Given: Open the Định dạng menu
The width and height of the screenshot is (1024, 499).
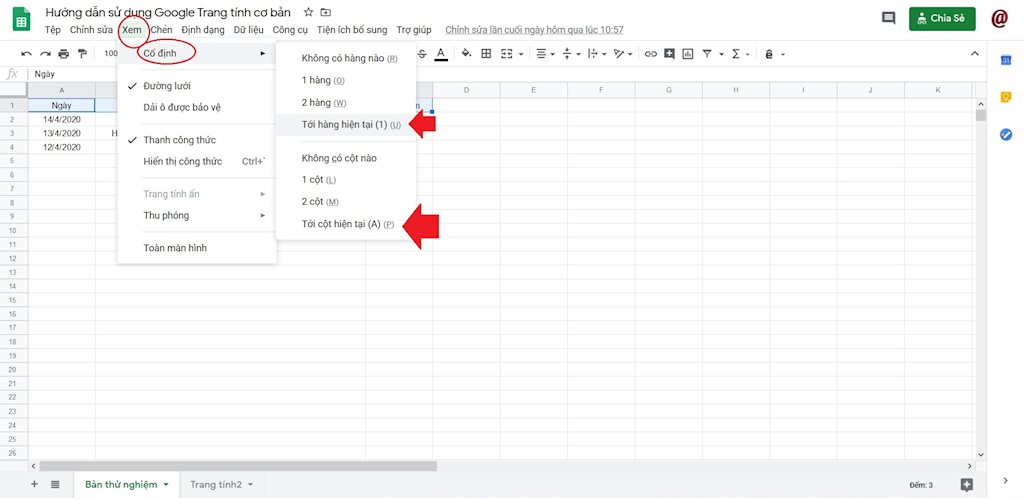Looking at the screenshot, I should click(x=203, y=30).
